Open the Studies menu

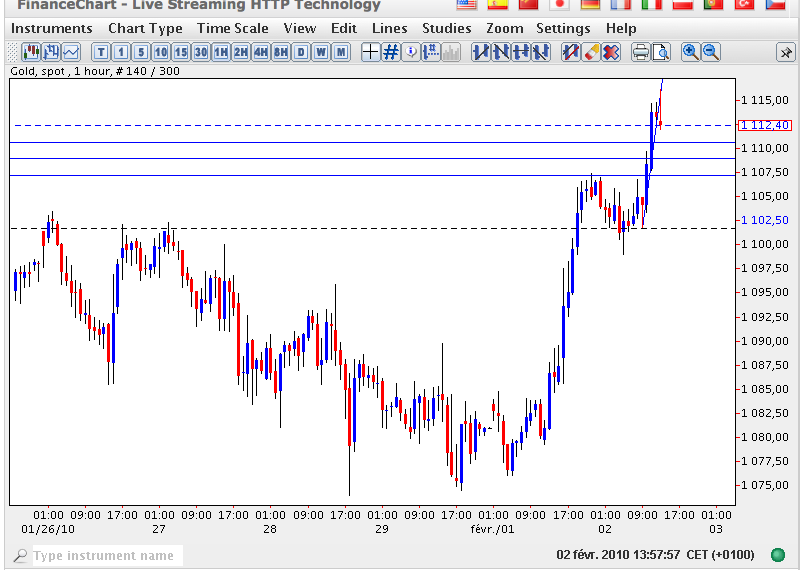point(447,28)
